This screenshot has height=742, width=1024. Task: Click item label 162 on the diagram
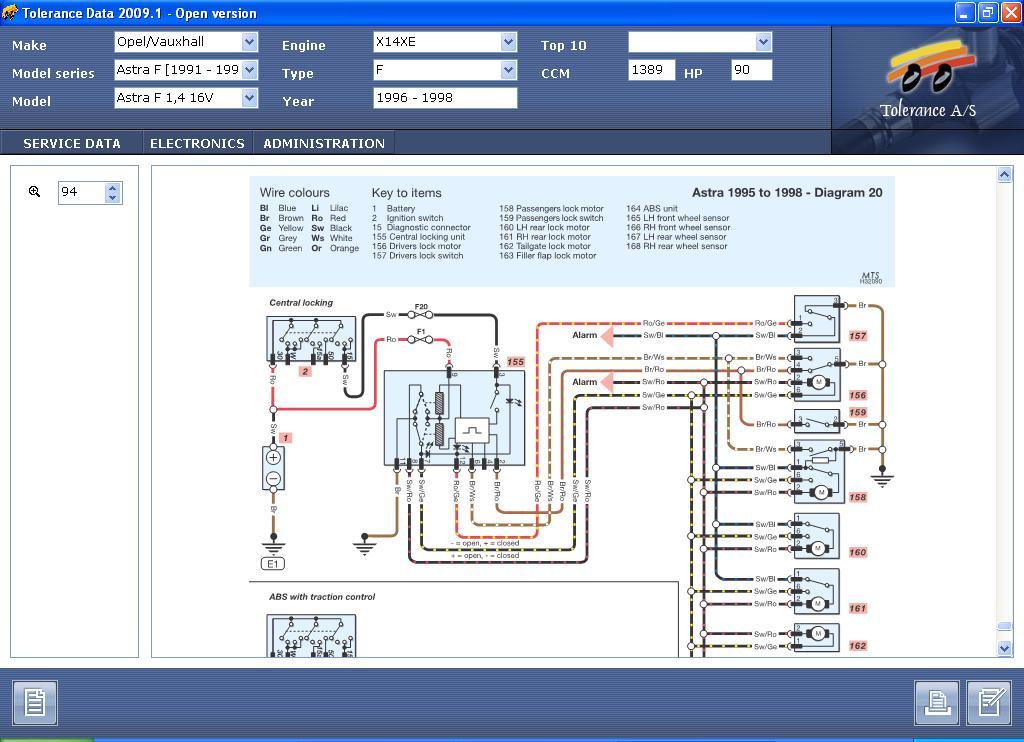857,645
